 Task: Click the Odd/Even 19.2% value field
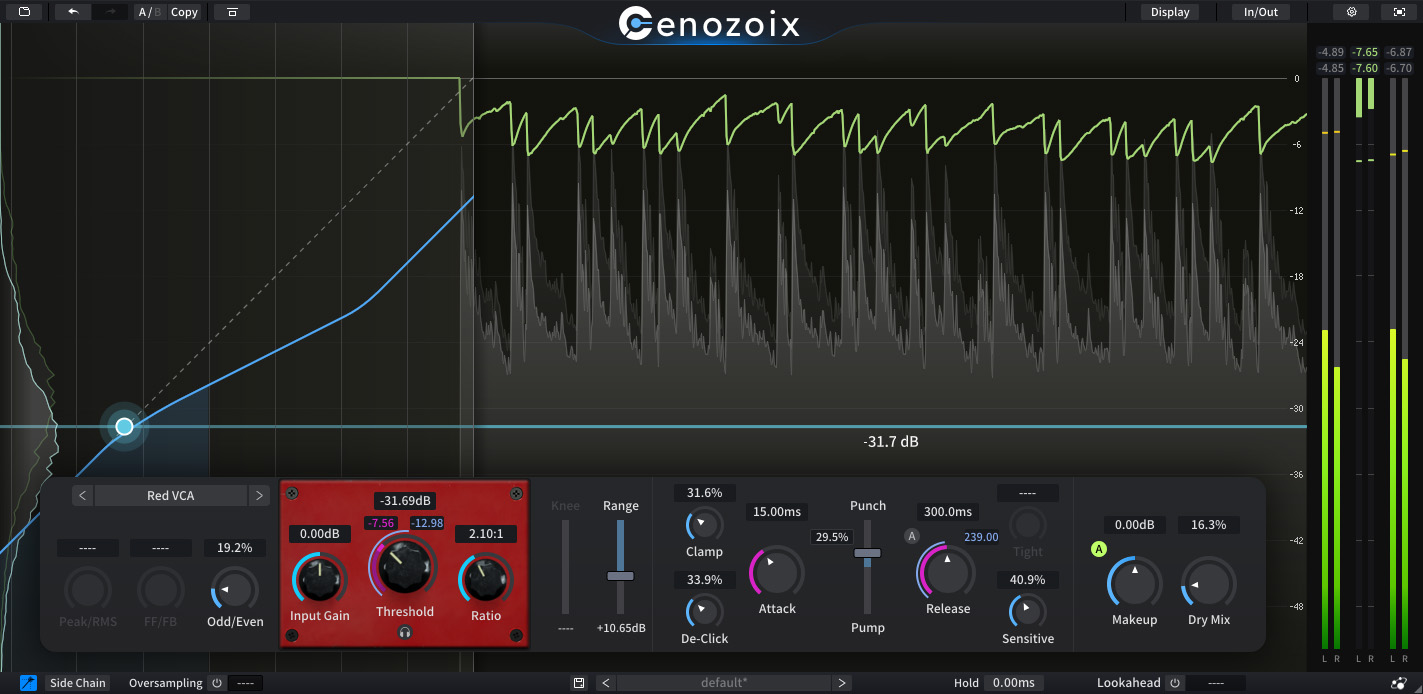(235, 548)
